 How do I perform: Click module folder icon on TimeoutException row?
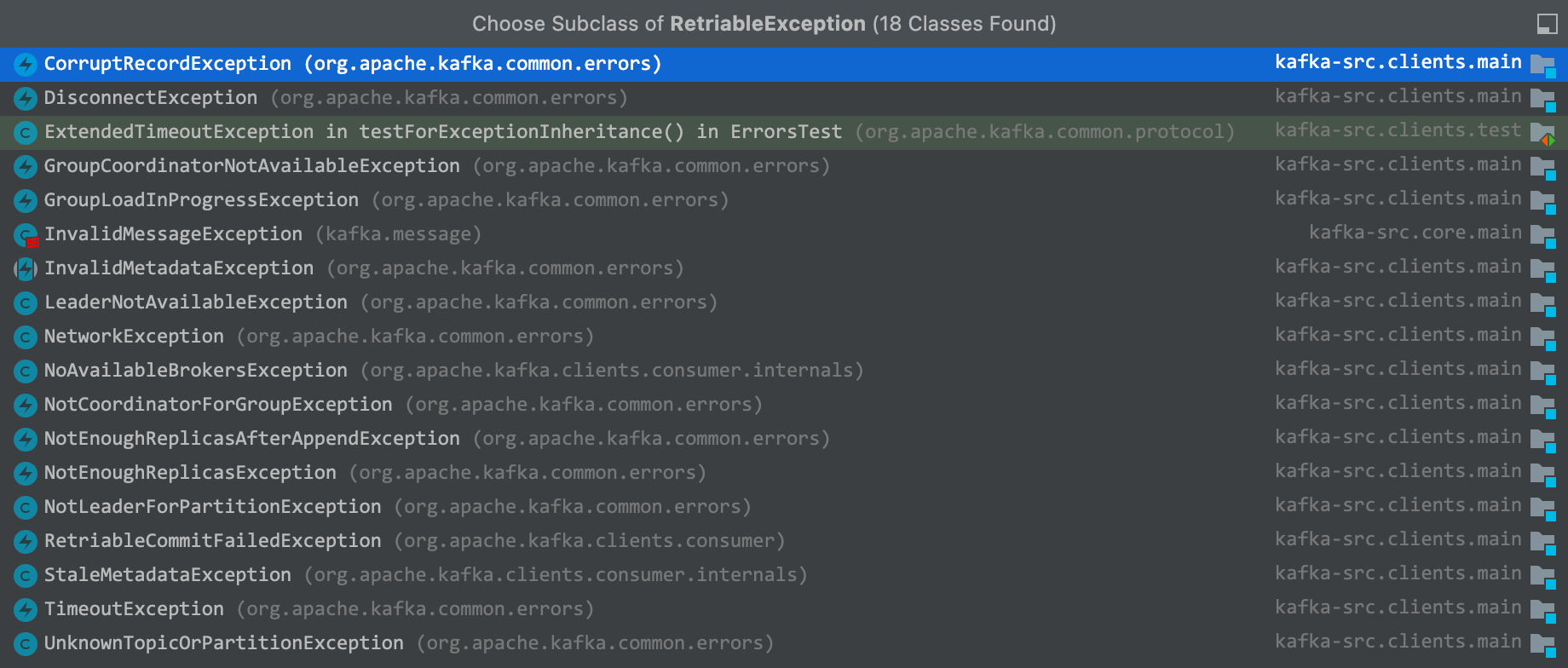point(1543,610)
